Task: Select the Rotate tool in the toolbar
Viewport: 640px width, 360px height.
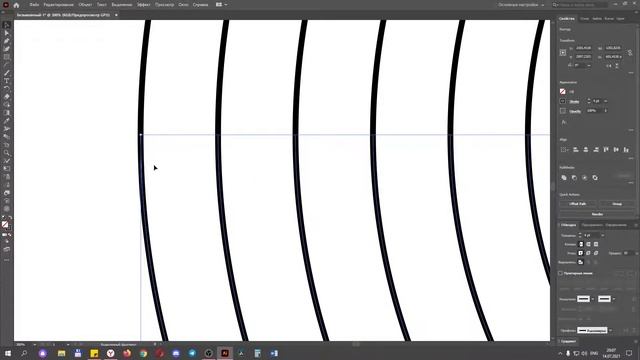Action: [7, 89]
